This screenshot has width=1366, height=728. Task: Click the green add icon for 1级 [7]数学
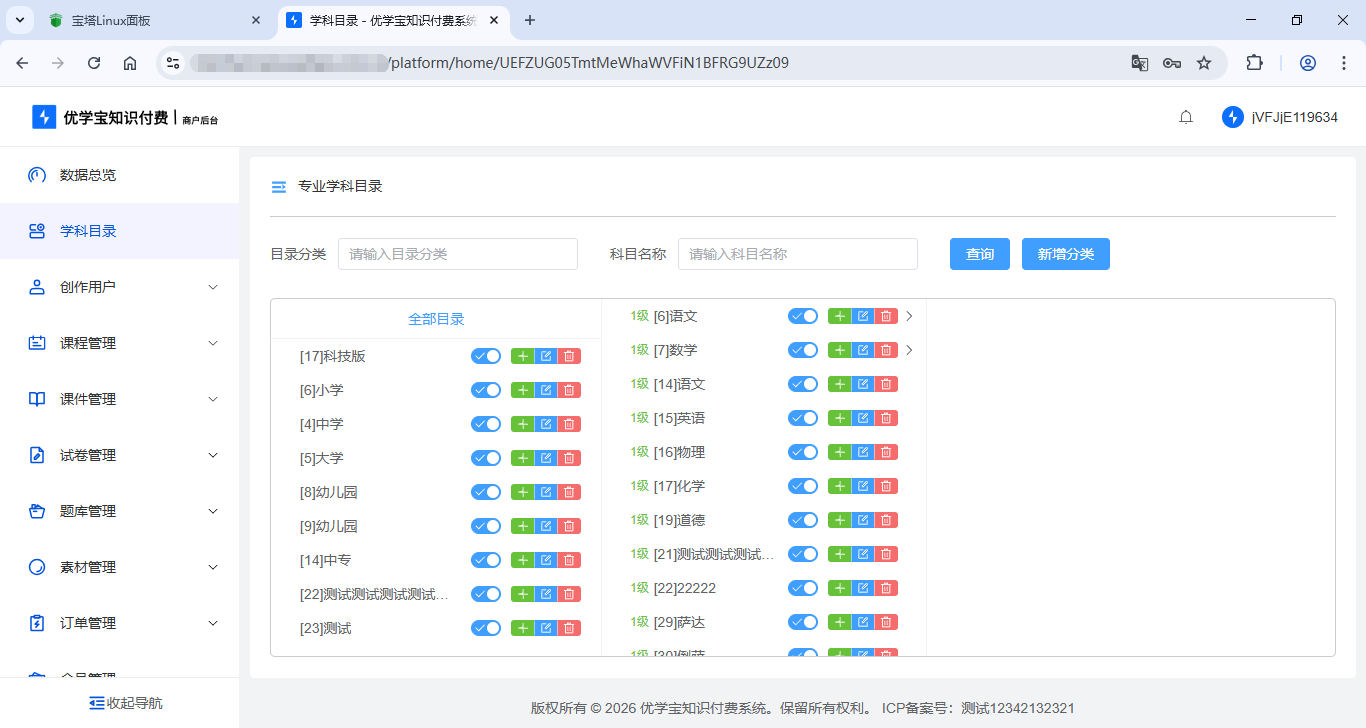pyautogui.click(x=839, y=349)
